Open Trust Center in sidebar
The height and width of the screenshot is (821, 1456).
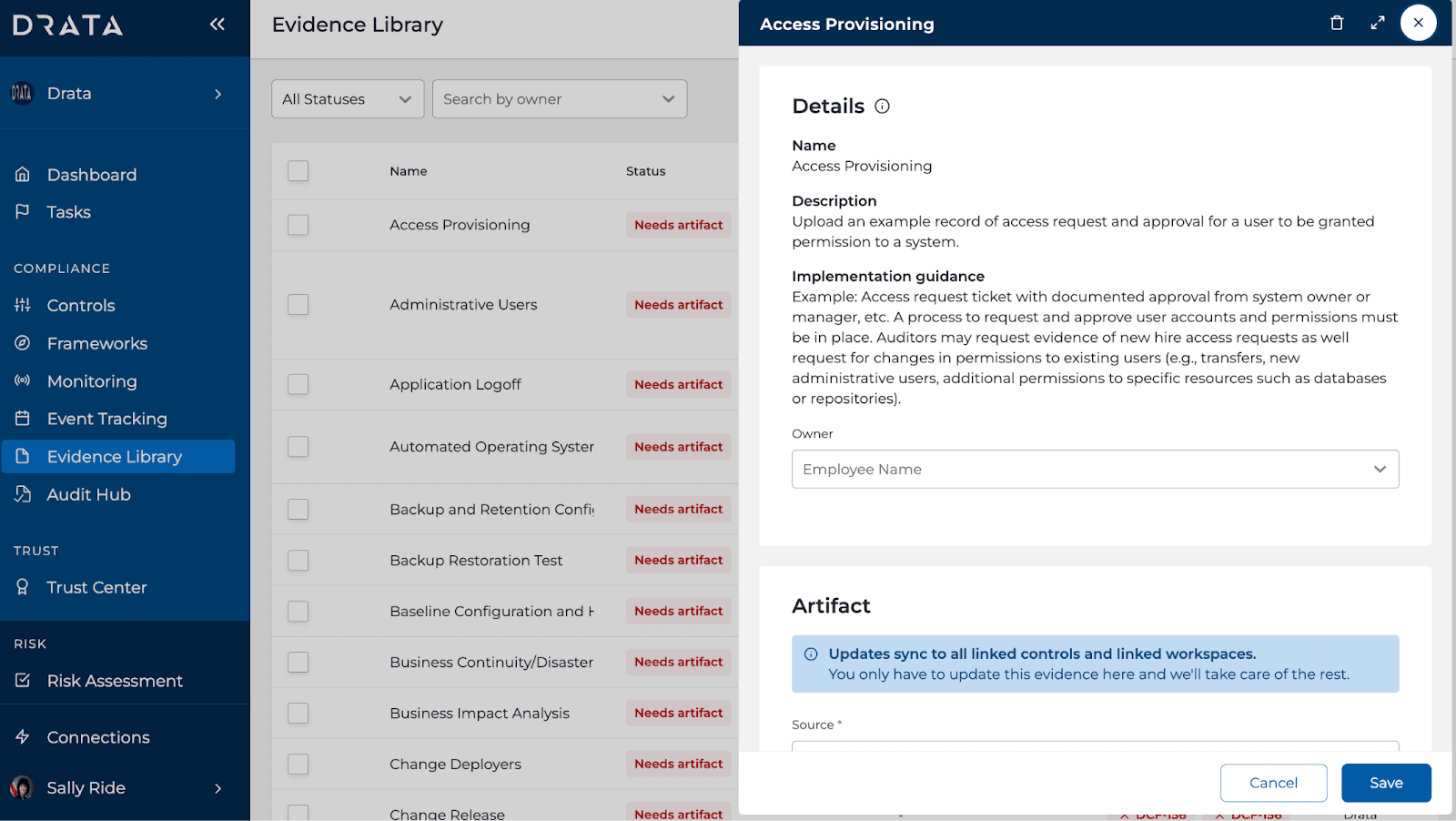96,588
